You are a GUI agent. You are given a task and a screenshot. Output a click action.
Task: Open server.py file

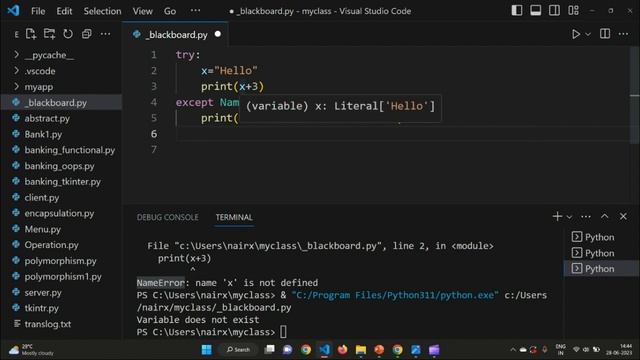tap(61, 292)
